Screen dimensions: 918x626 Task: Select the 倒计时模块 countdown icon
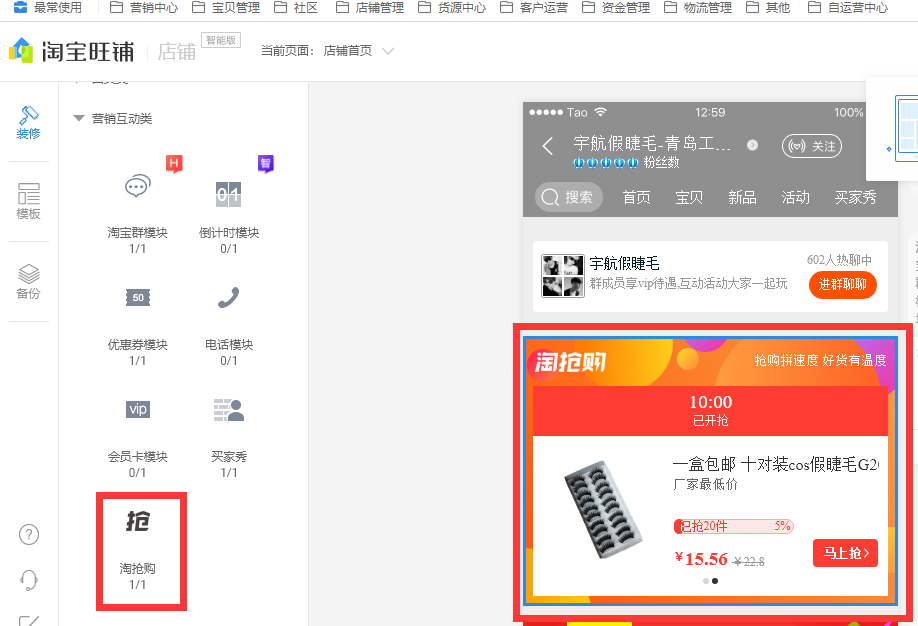(x=229, y=193)
